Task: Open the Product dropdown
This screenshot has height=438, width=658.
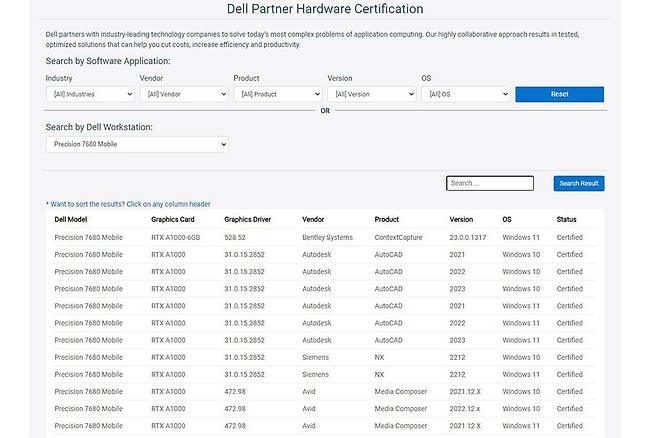Action: (x=277, y=94)
